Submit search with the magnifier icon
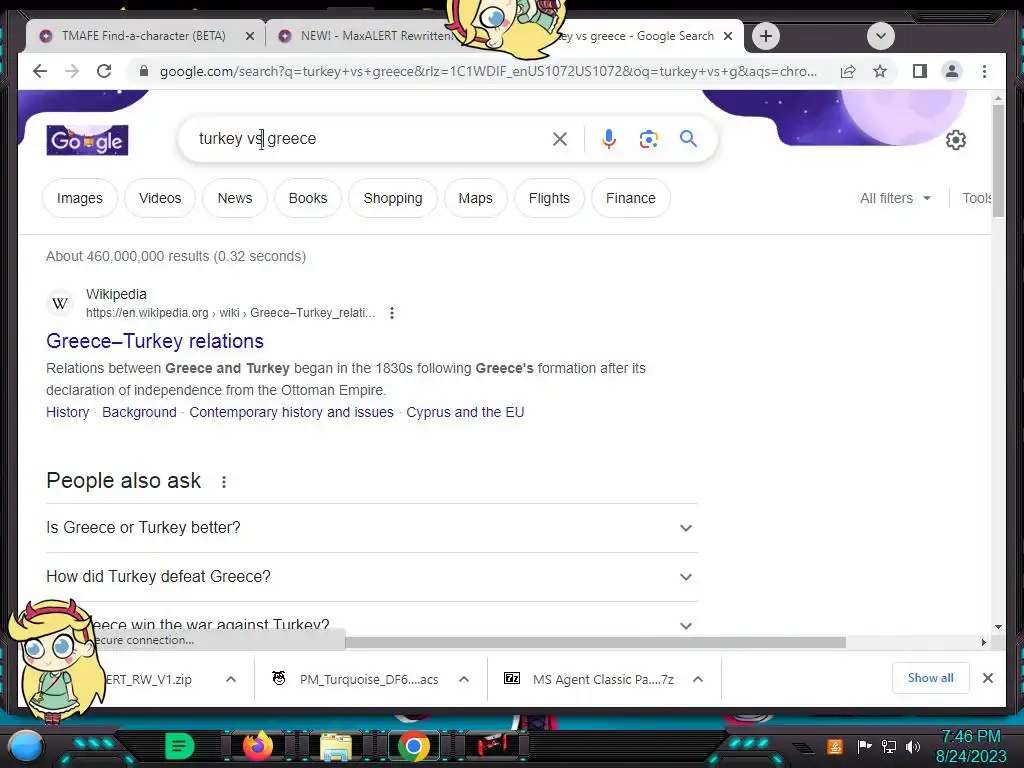1024x768 pixels. point(688,138)
